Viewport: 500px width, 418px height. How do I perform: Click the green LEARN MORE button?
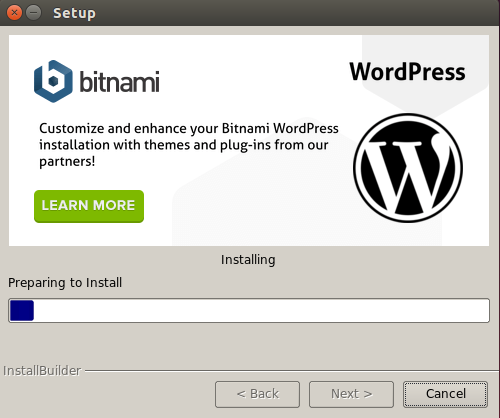tap(89, 206)
